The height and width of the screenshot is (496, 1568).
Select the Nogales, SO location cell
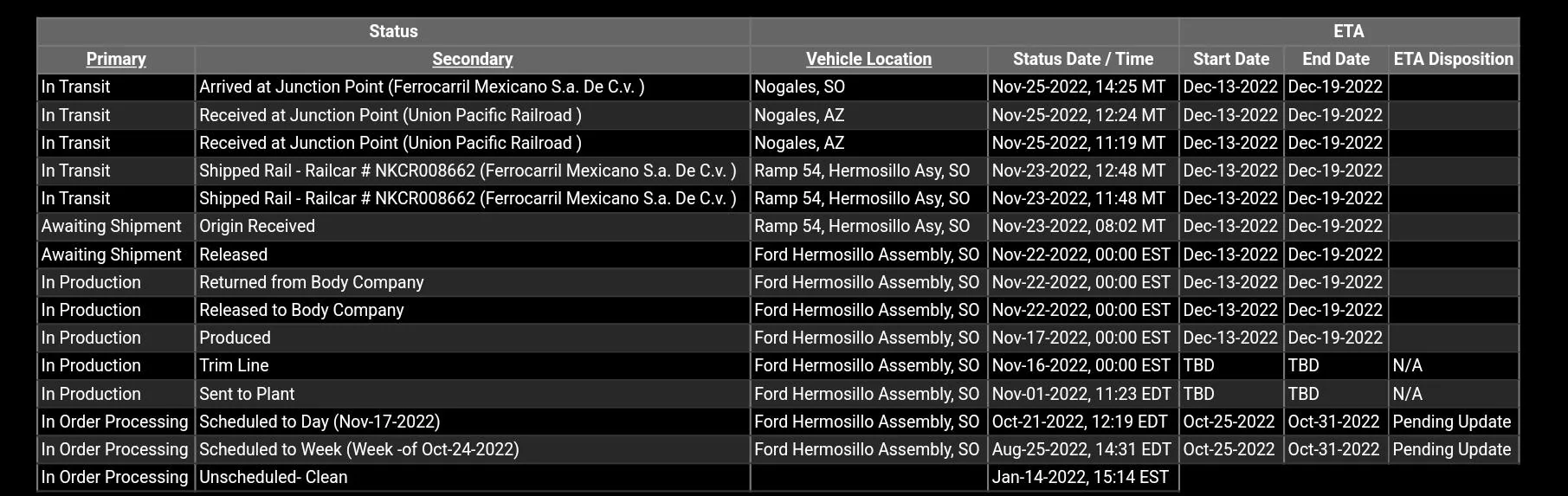(868, 87)
